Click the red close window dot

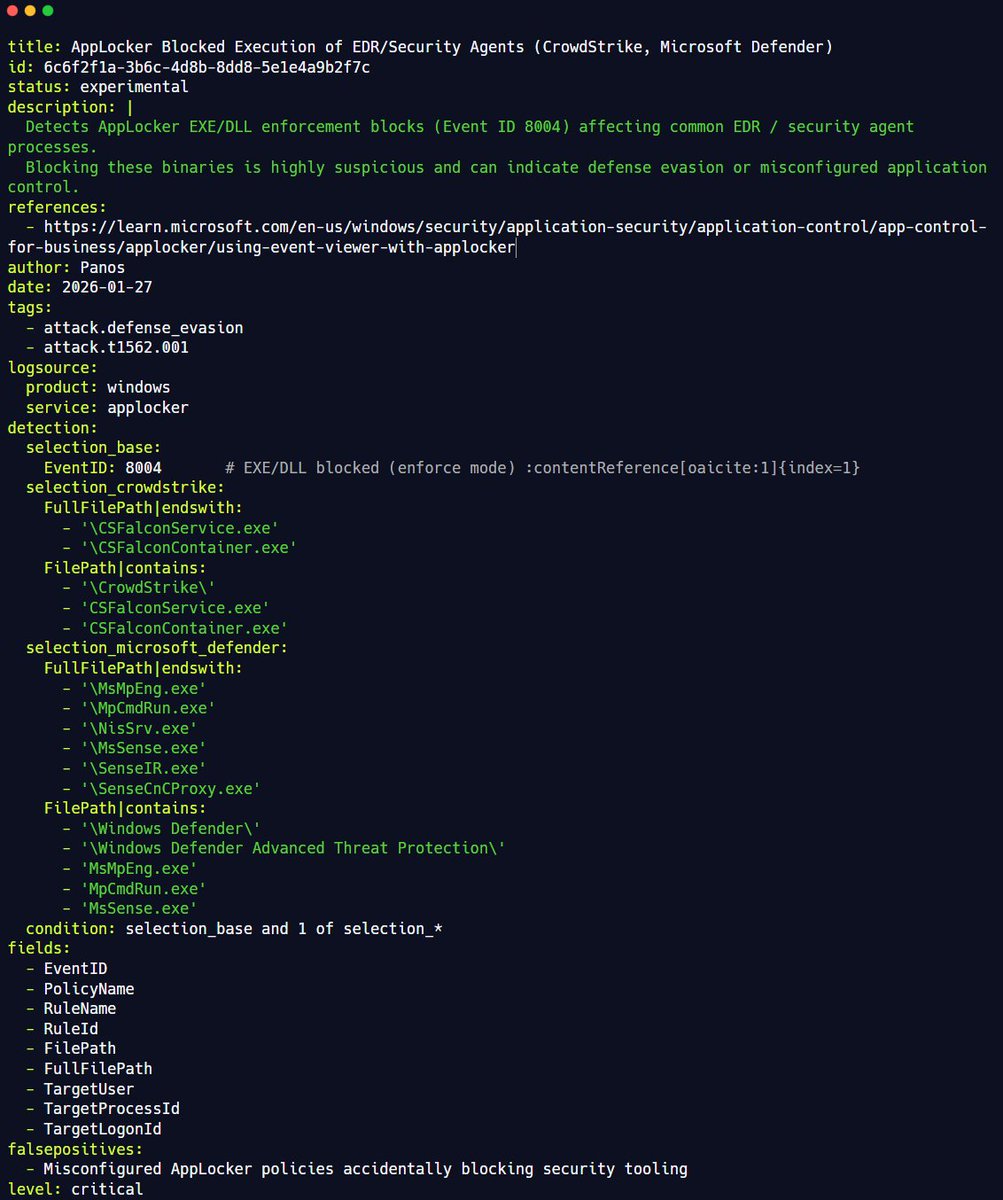[x=12, y=11]
